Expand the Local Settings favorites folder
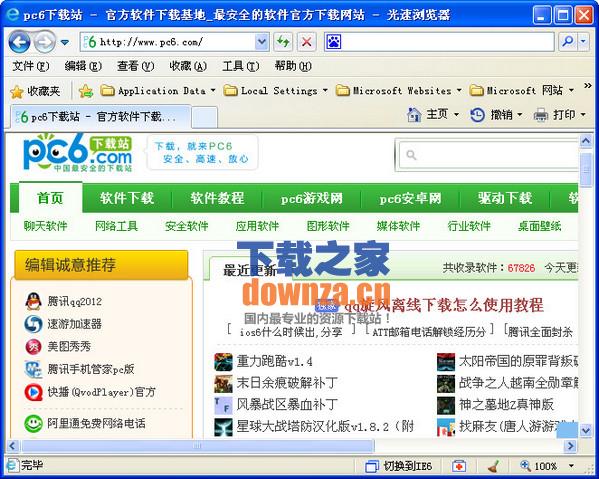The height and width of the screenshot is (479, 599). tap(275, 91)
